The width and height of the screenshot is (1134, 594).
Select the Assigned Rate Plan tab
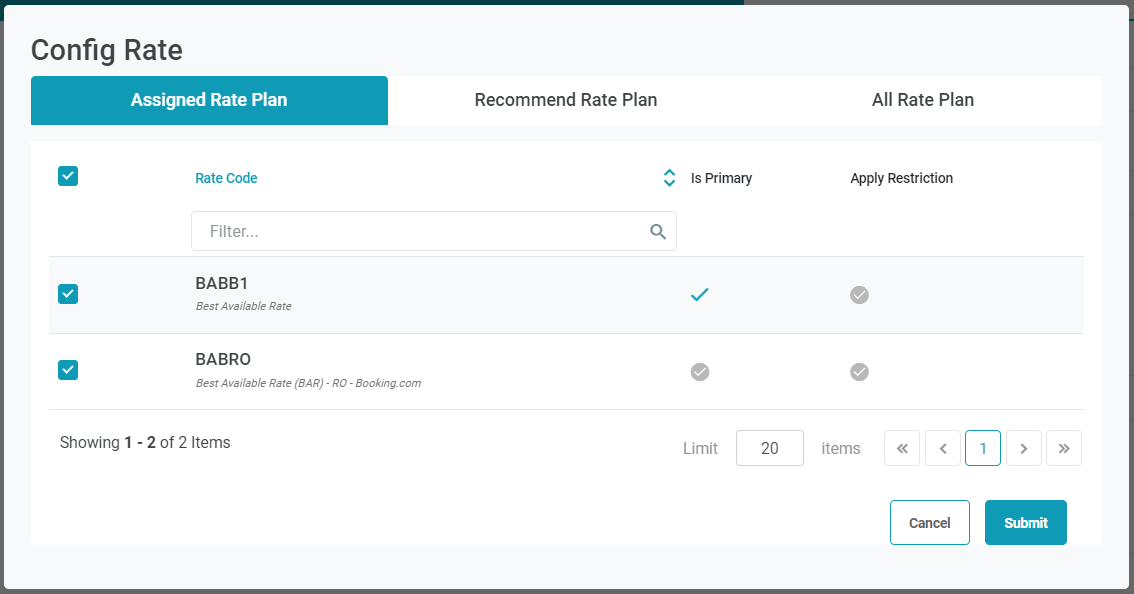209,100
